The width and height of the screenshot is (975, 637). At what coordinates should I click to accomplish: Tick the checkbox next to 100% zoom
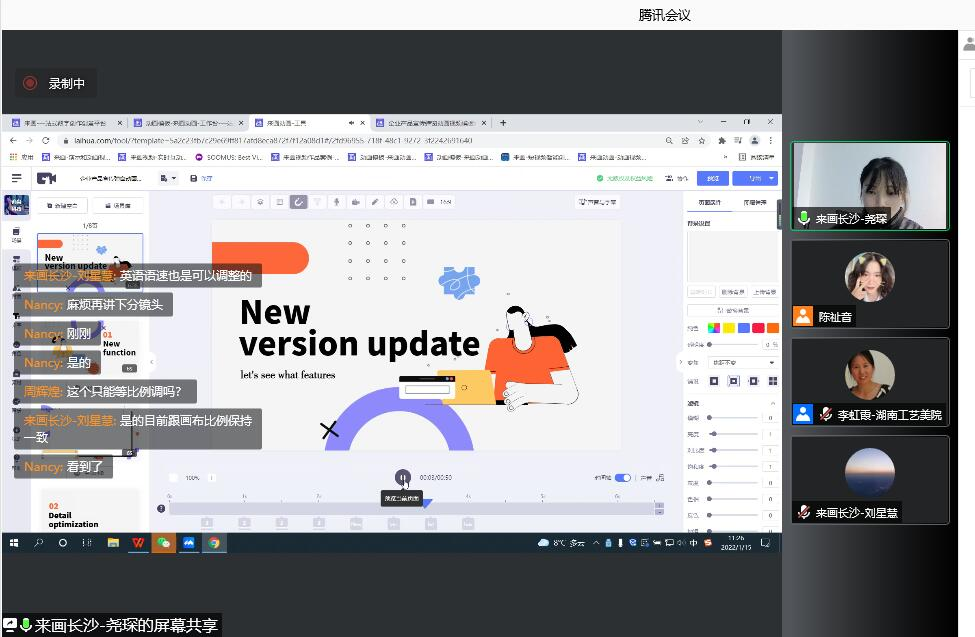coord(173,478)
